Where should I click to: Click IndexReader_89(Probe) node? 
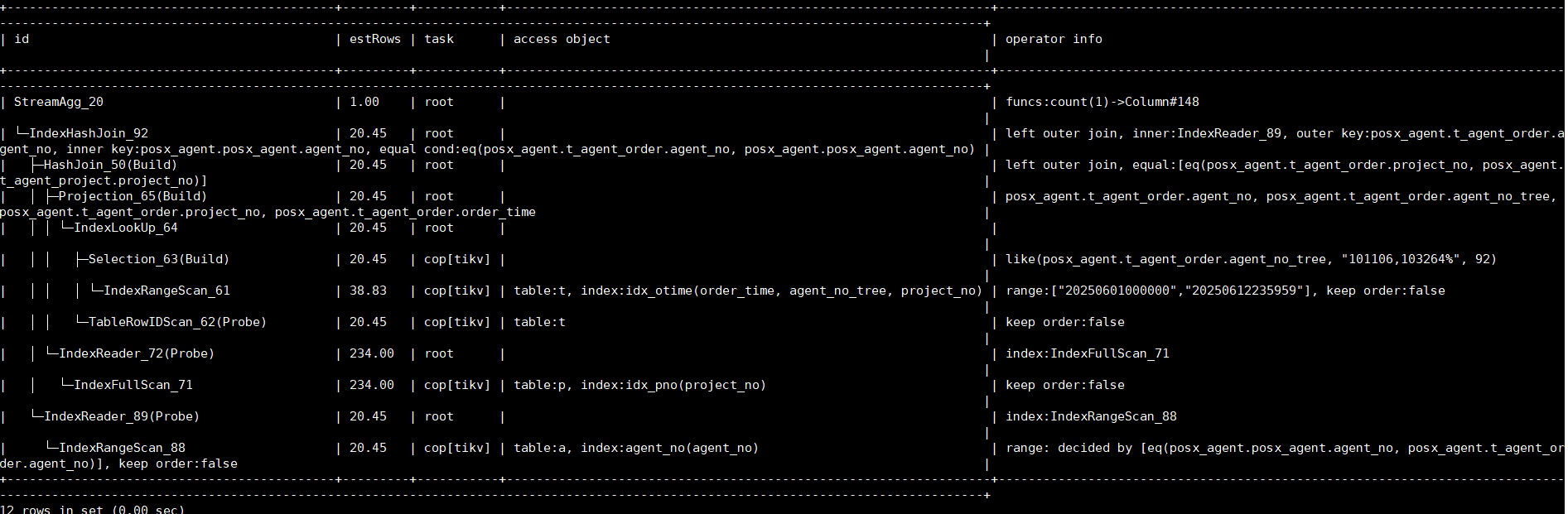122,416
